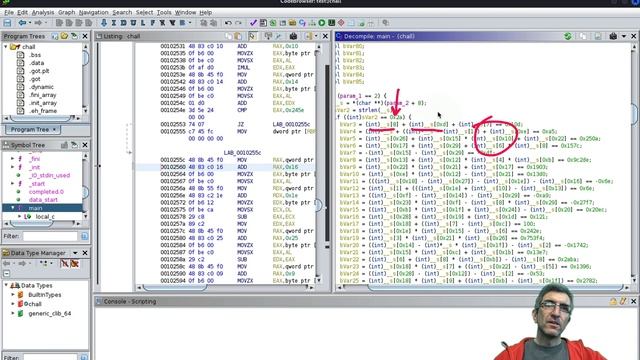The image size is (640, 360).
Task: Select the .got.plt section in Program Trees
Action: (39, 71)
